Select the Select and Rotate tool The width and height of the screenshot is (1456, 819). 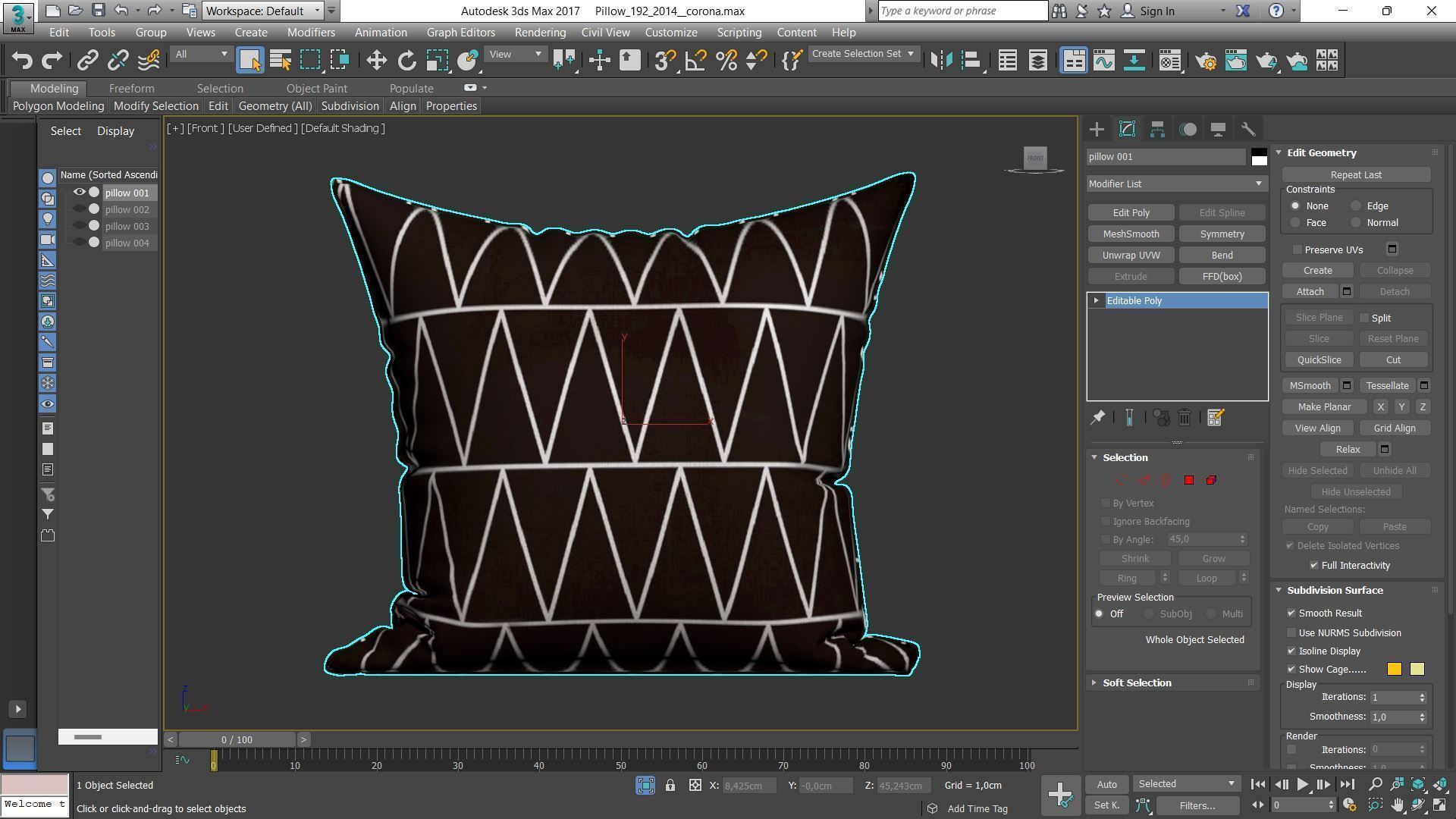click(x=406, y=60)
